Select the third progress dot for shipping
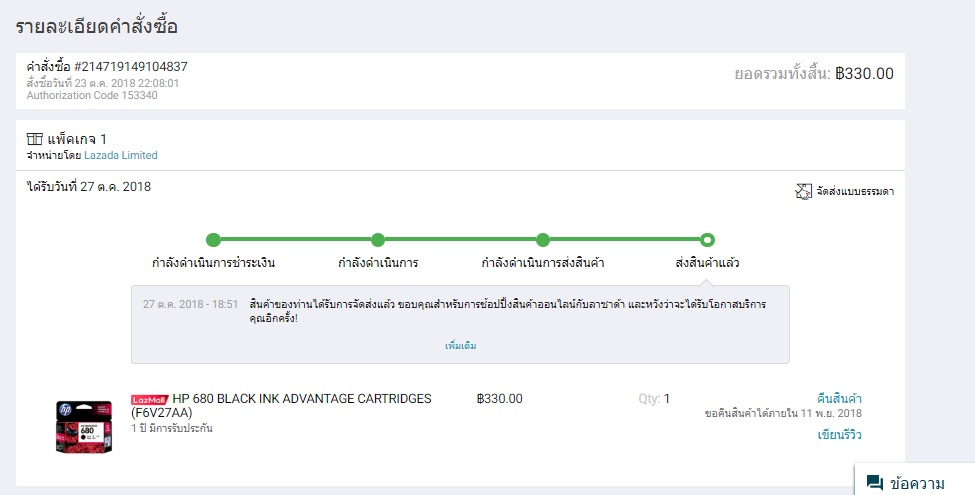Screen dimensions: 975x495 click(543, 240)
